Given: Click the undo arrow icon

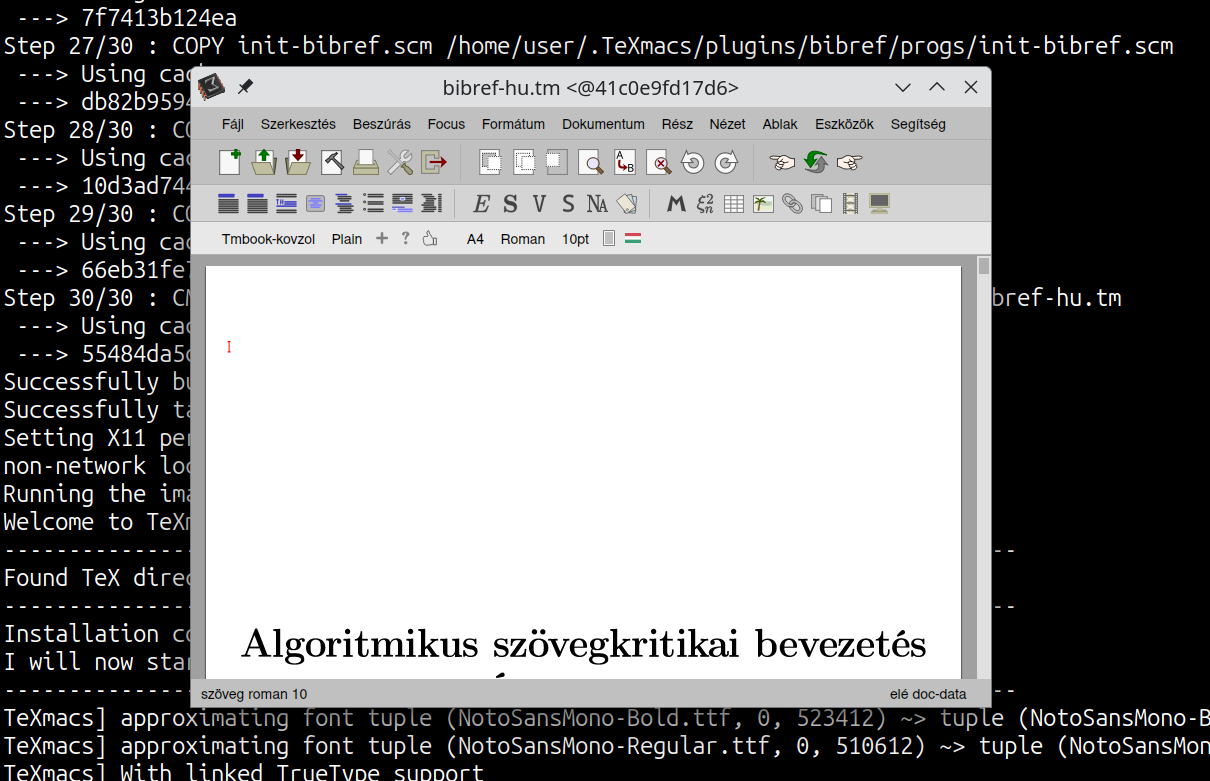Looking at the screenshot, I should tap(692, 162).
